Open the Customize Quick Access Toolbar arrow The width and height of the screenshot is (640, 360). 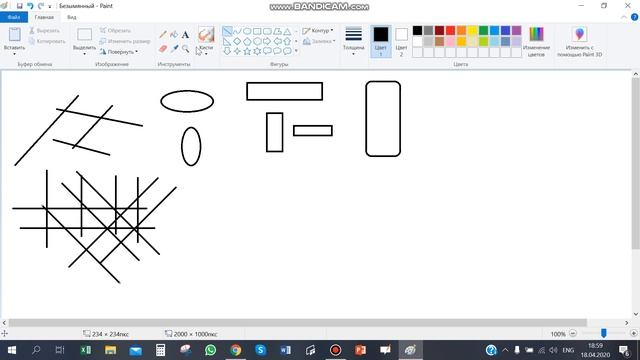(x=50, y=7)
